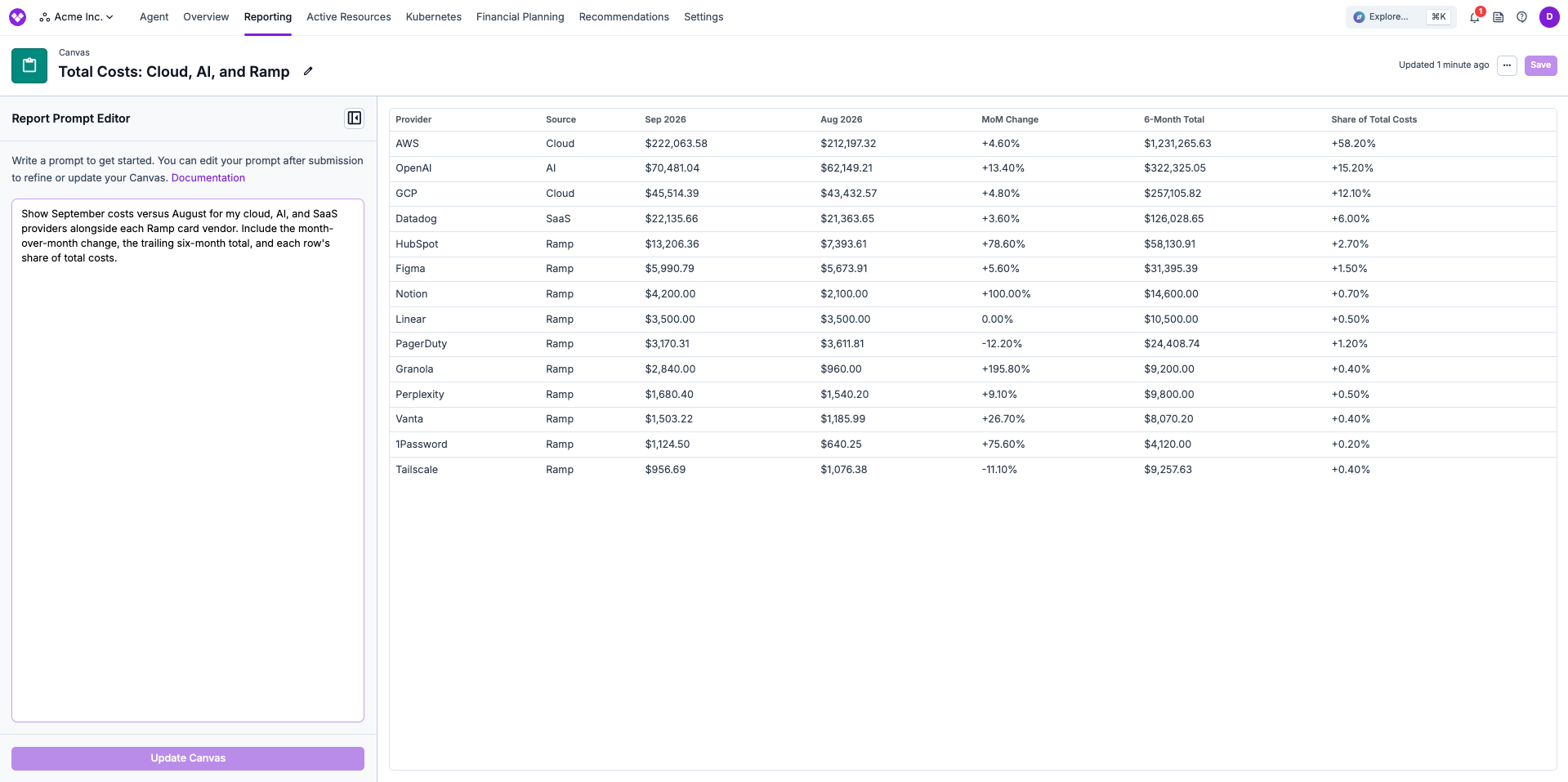Click the Provider column header
The image size is (1568, 782).
pos(413,119)
